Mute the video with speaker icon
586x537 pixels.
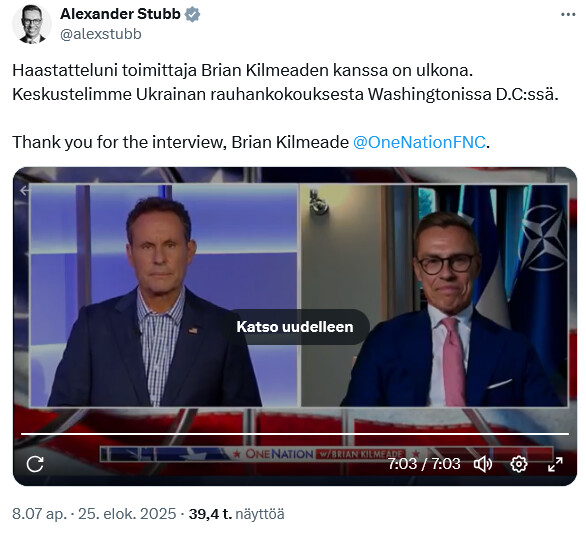pyautogui.click(x=482, y=464)
